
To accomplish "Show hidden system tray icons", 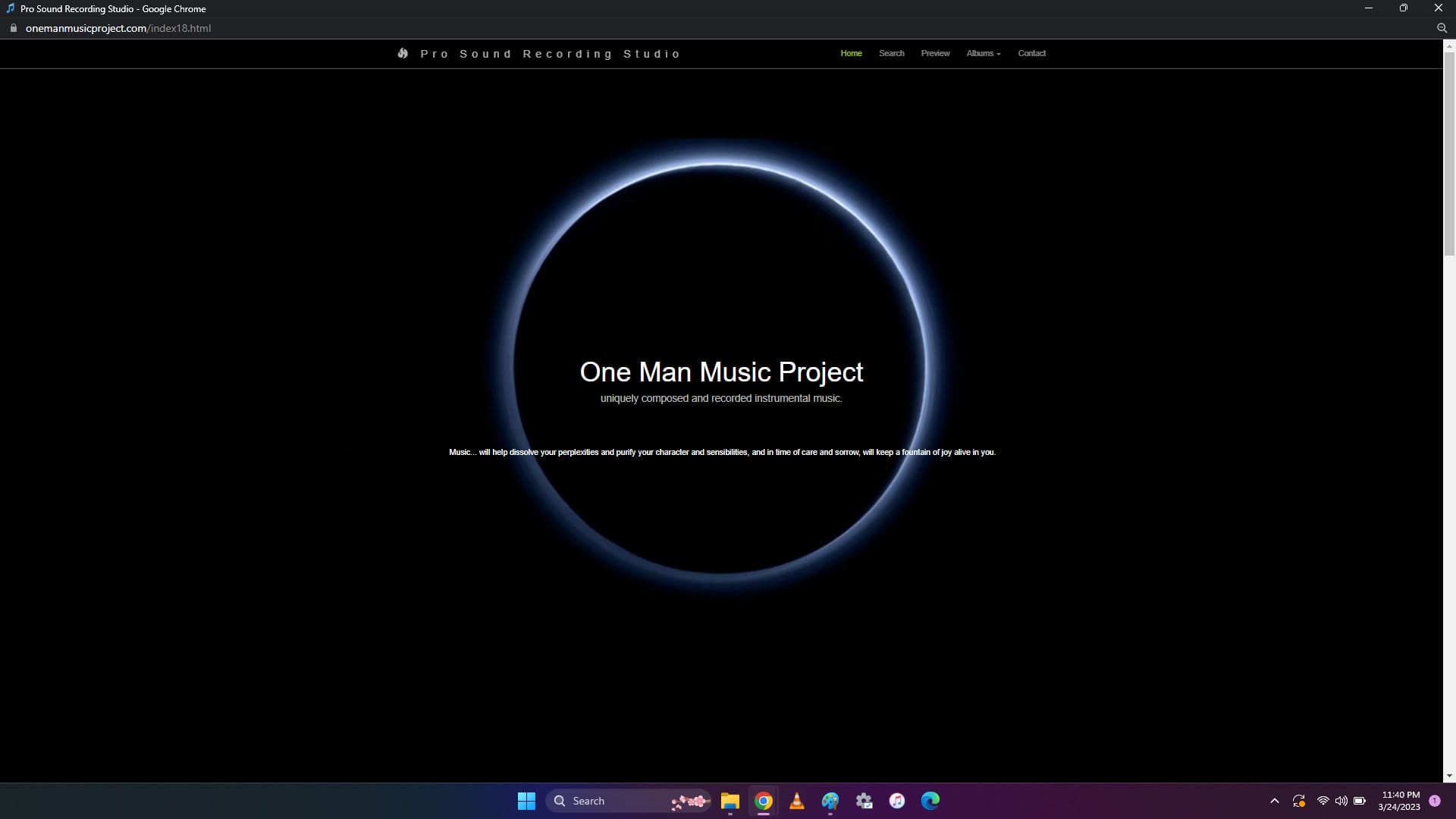I will click(1274, 801).
